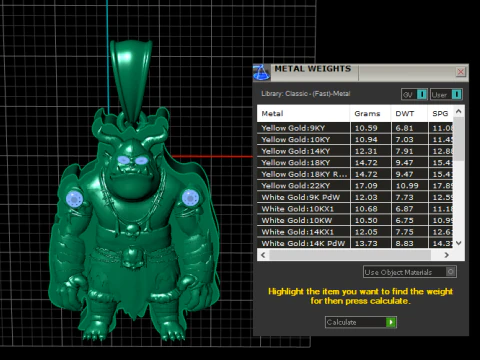Select the Yellow Gold:14KY row
This screenshot has width=480, height=360.
coord(355,151)
